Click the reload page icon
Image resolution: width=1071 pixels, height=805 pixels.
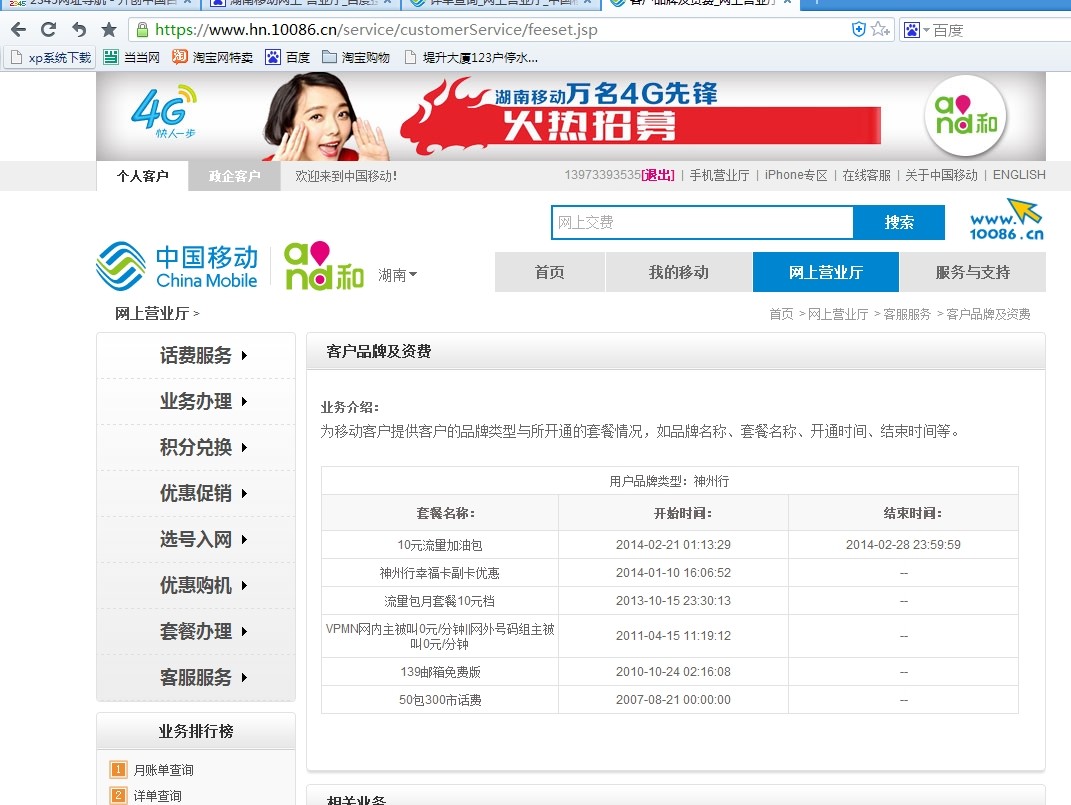[48, 30]
